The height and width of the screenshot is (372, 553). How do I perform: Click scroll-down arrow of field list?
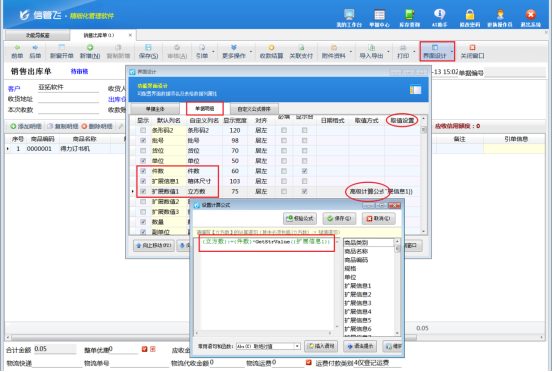(x=397, y=333)
